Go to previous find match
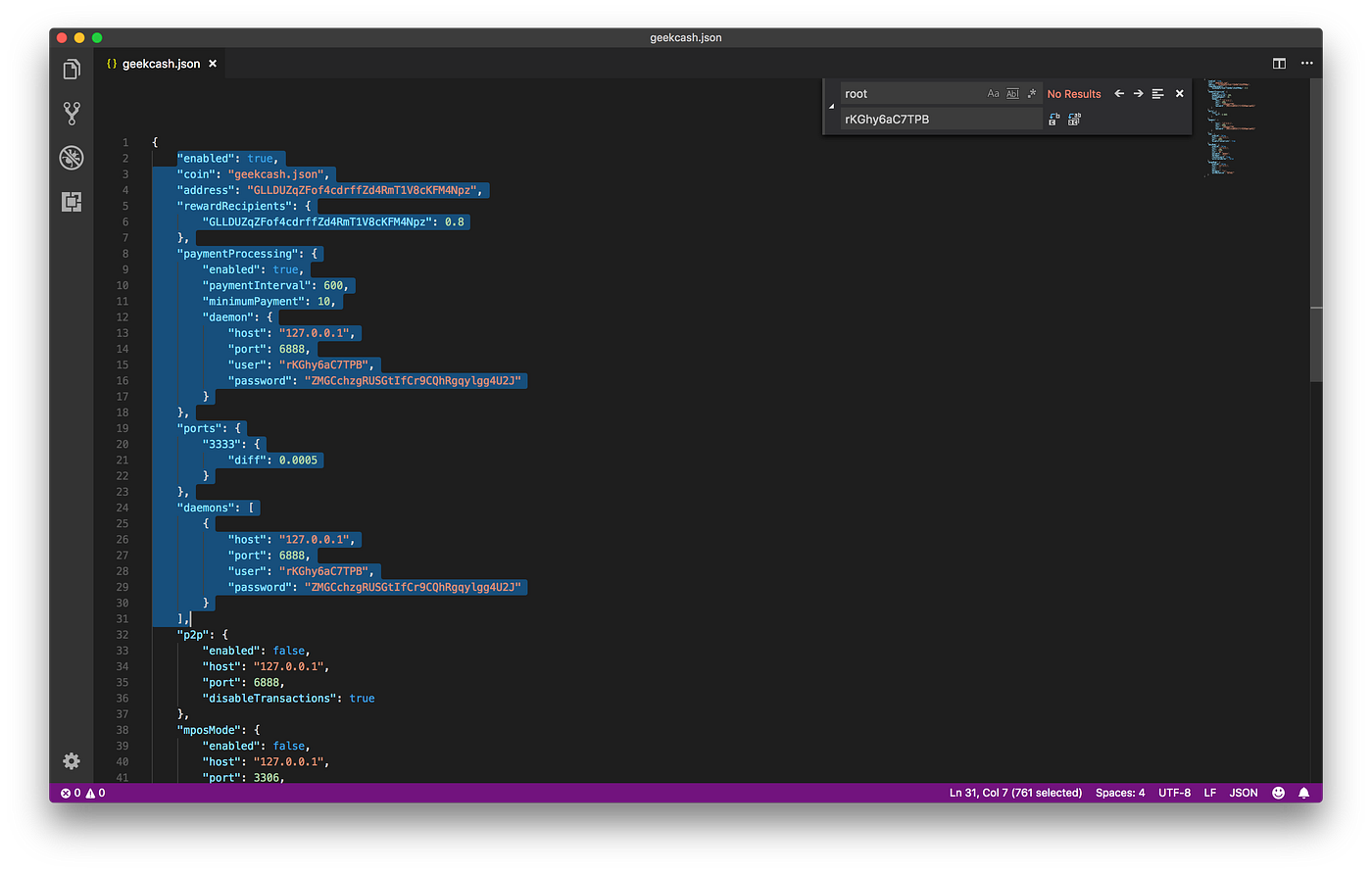This screenshot has width=1372, height=873. click(1119, 94)
